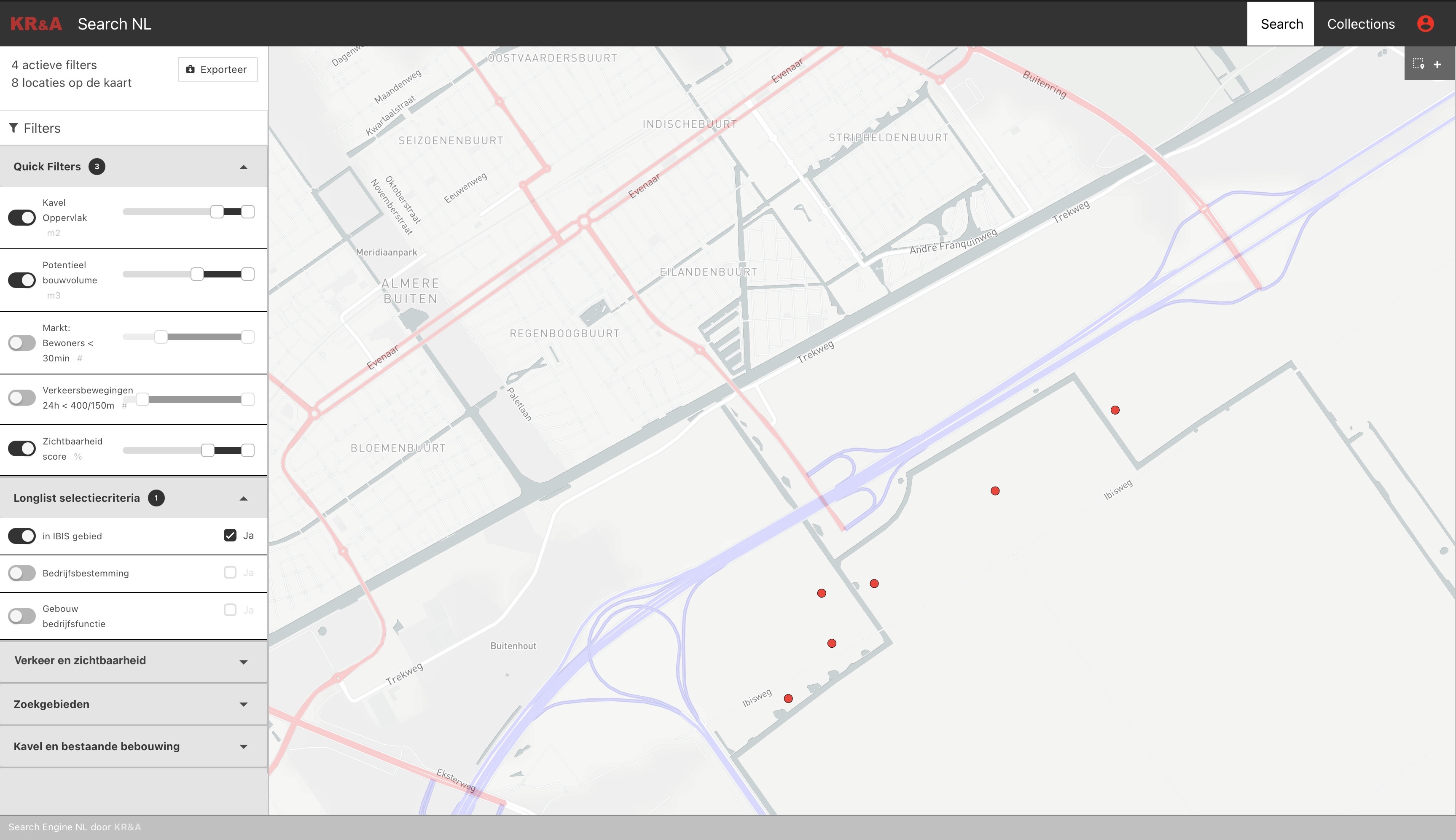Click the Eksterweg road label
1456x840 pixels.
456,780
